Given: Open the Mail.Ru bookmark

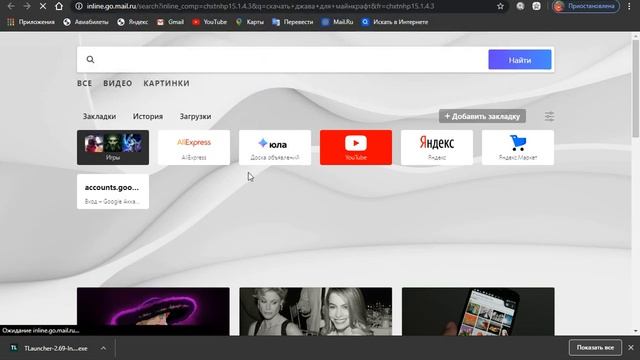Looking at the screenshot, I should (338, 22).
